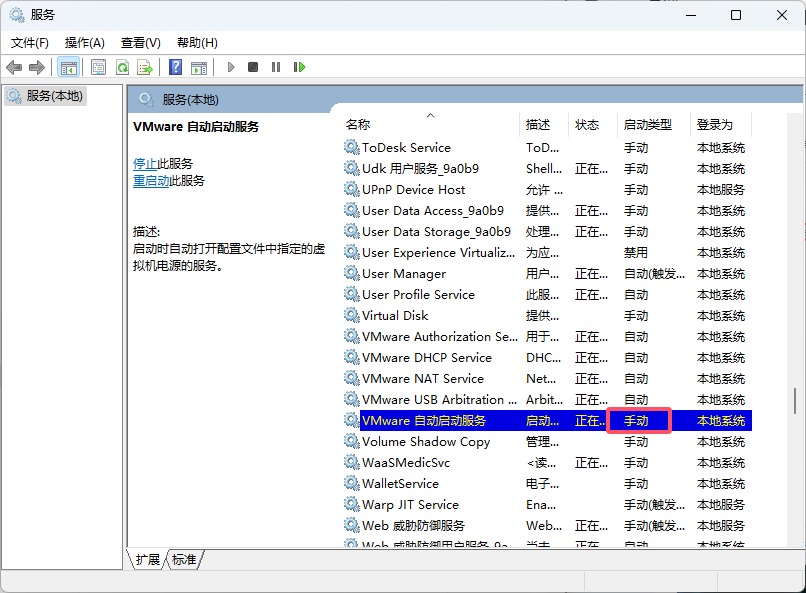Open the 查看(V) menu
Screen dimensions: 806x593
[140, 42]
